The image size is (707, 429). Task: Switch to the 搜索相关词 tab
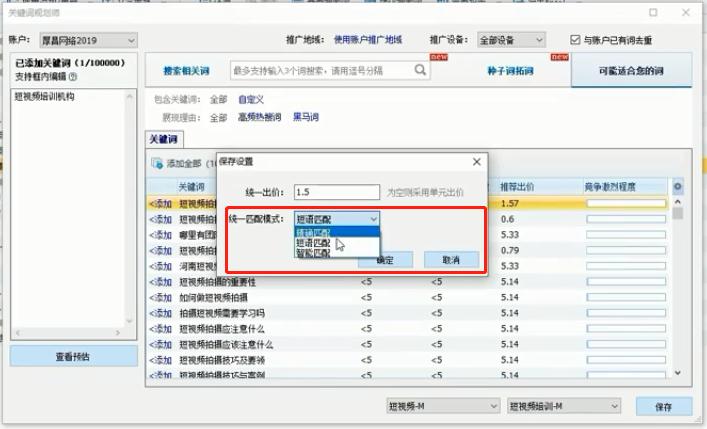tap(186, 71)
